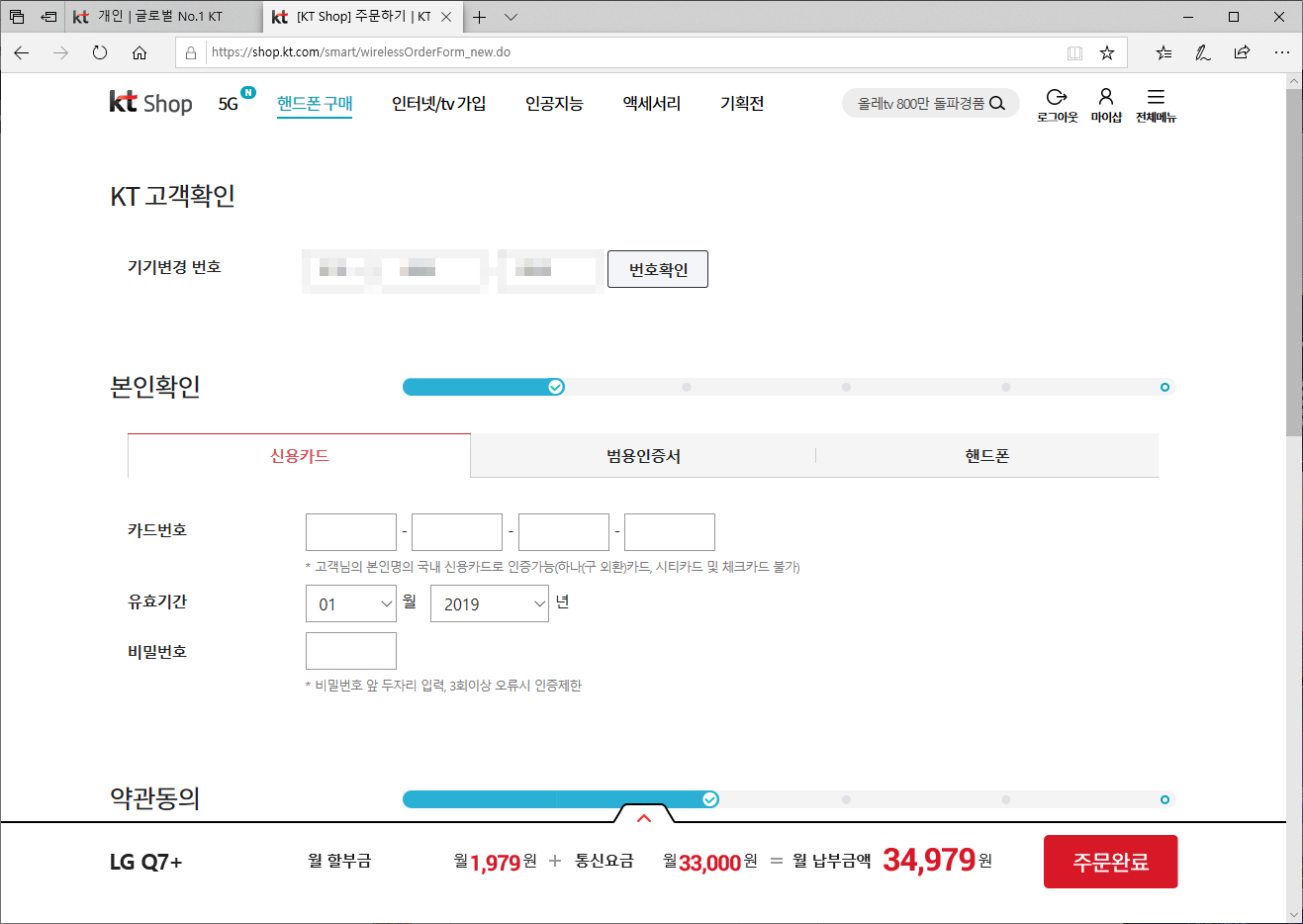The image size is (1303, 924).
Task: Click the 주문완료 button
Action: coord(1111,862)
